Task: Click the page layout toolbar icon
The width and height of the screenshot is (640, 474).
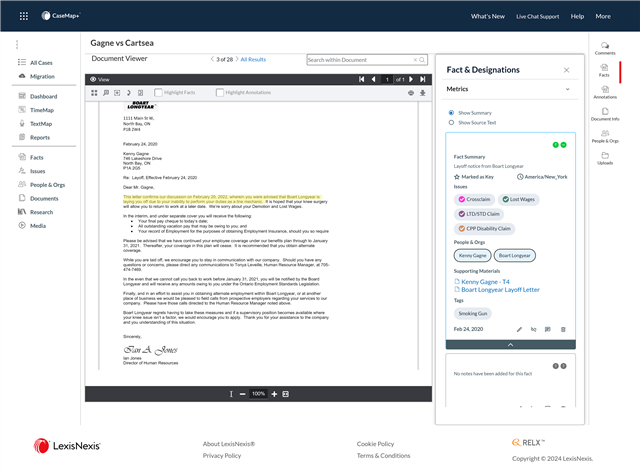Action: click(x=140, y=93)
